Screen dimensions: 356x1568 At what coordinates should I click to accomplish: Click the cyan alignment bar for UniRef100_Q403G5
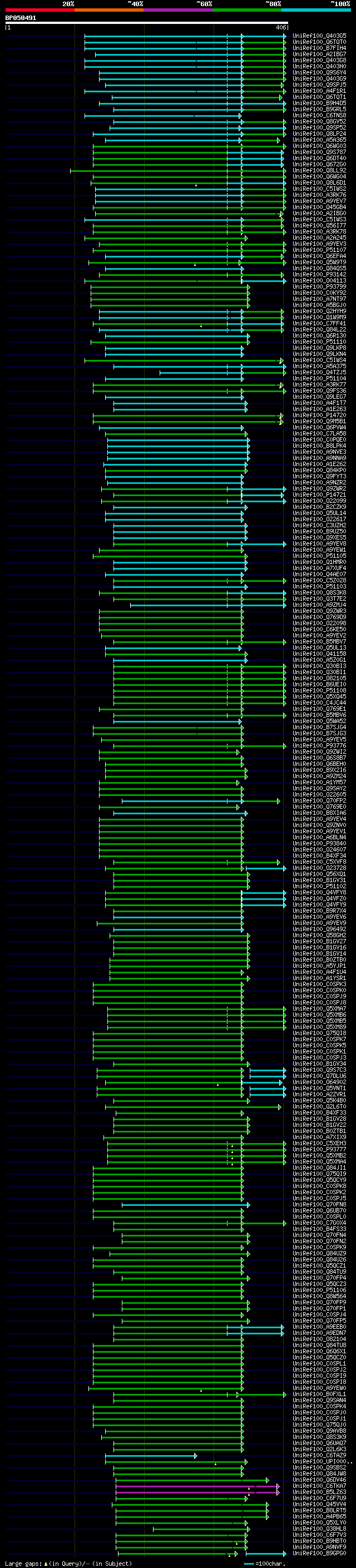[x=185, y=36]
